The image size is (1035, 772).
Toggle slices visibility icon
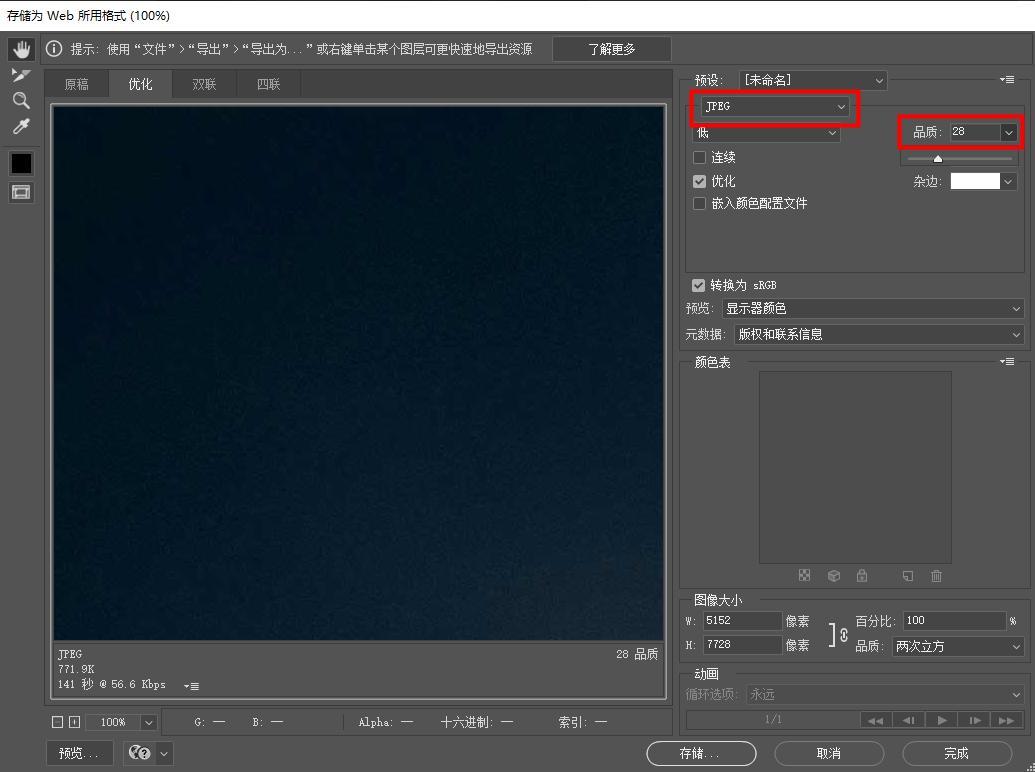click(x=21, y=192)
